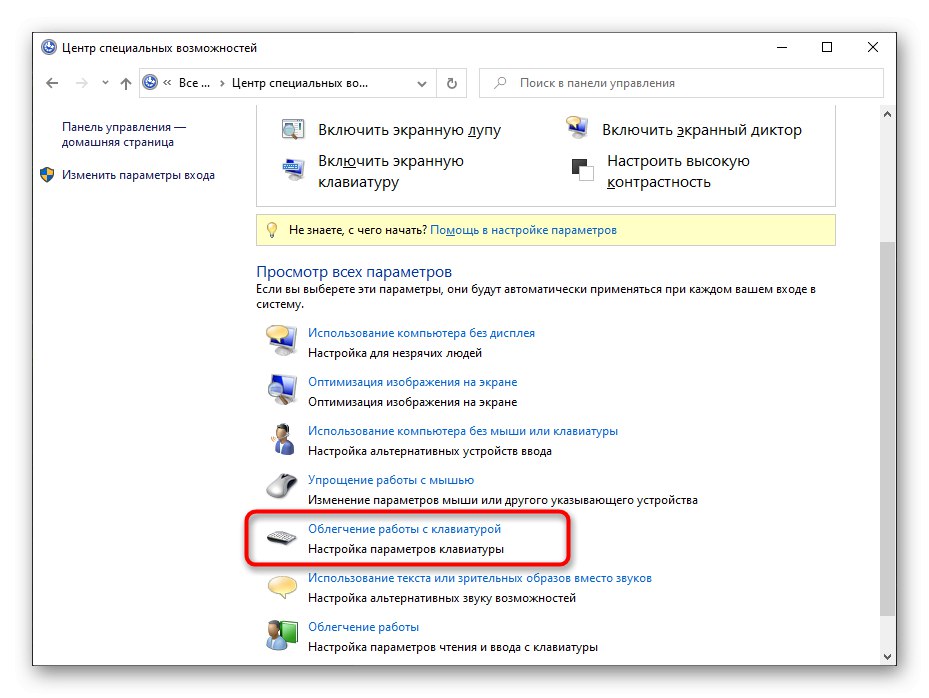The image size is (929, 698).
Task: Click 'Включить экранную лупу' text
Action: click(x=409, y=130)
